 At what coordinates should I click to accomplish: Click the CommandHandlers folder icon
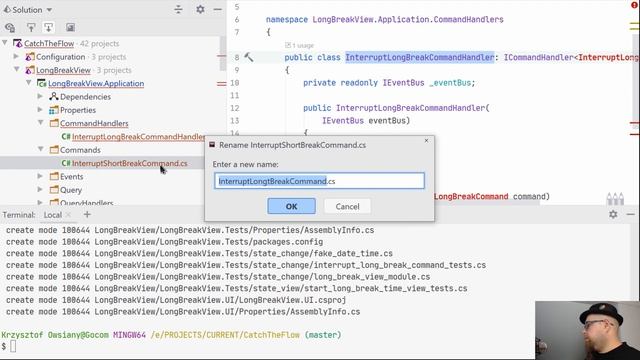pyautogui.click(x=54, y=123)
